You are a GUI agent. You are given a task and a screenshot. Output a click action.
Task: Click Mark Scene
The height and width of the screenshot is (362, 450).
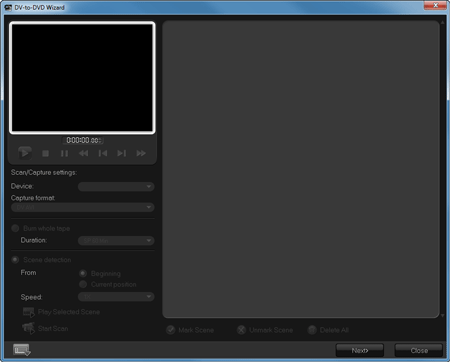point(190,330)
